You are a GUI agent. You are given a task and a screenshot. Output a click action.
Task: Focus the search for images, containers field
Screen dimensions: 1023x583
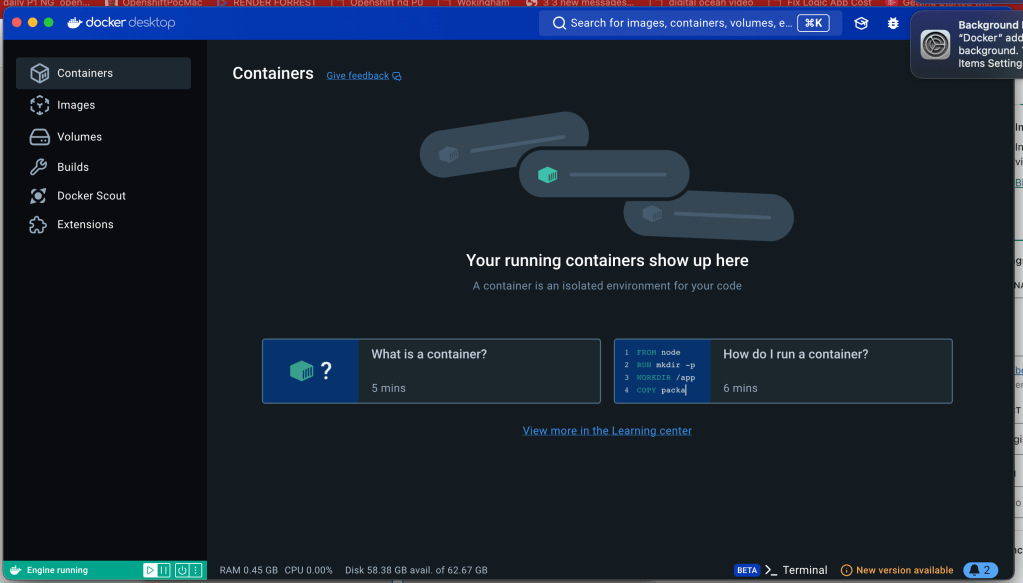coord(690,23)
